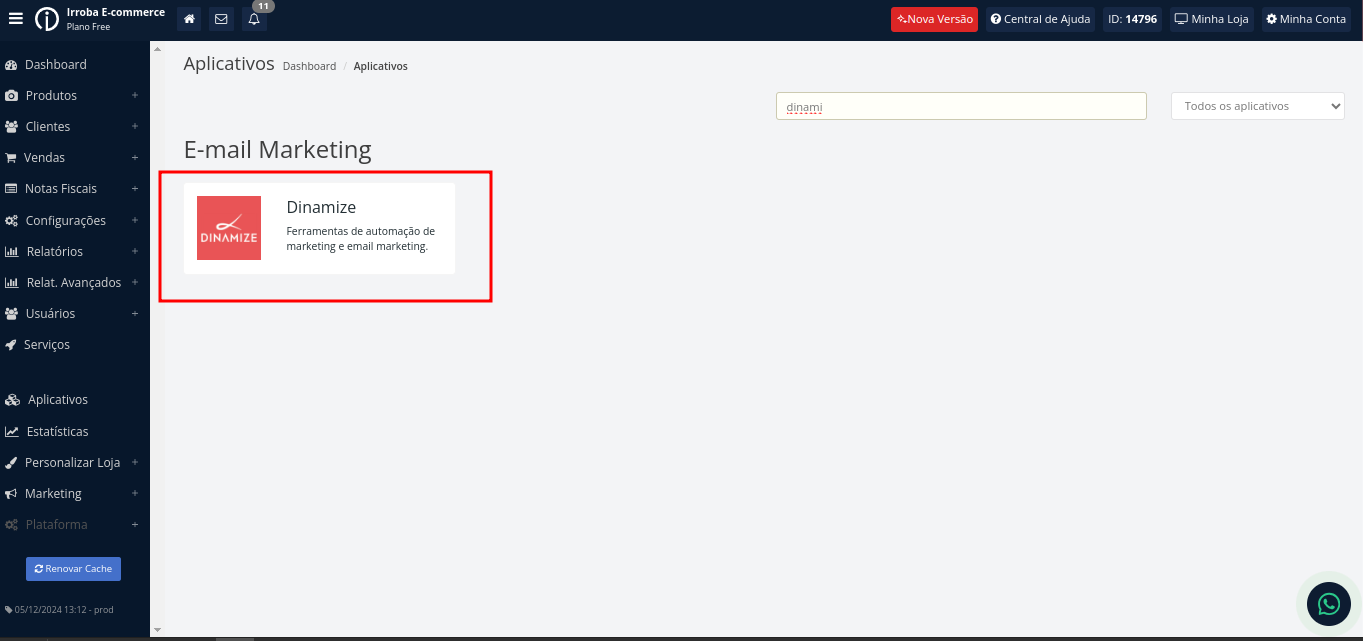The width and height of the screenshot is (1363, 641).
Task: Expand the Notas Fiscais submenu plus
Action: (x=135, y=189)
